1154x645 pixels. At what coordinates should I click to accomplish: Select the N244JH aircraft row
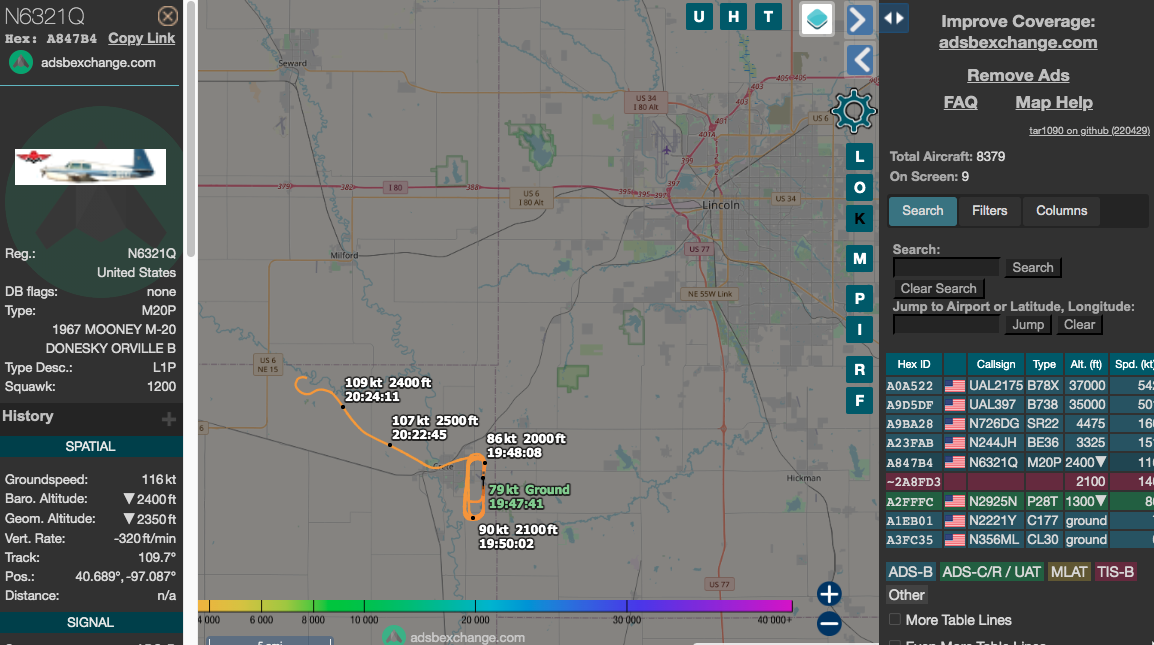[1020, 443]
